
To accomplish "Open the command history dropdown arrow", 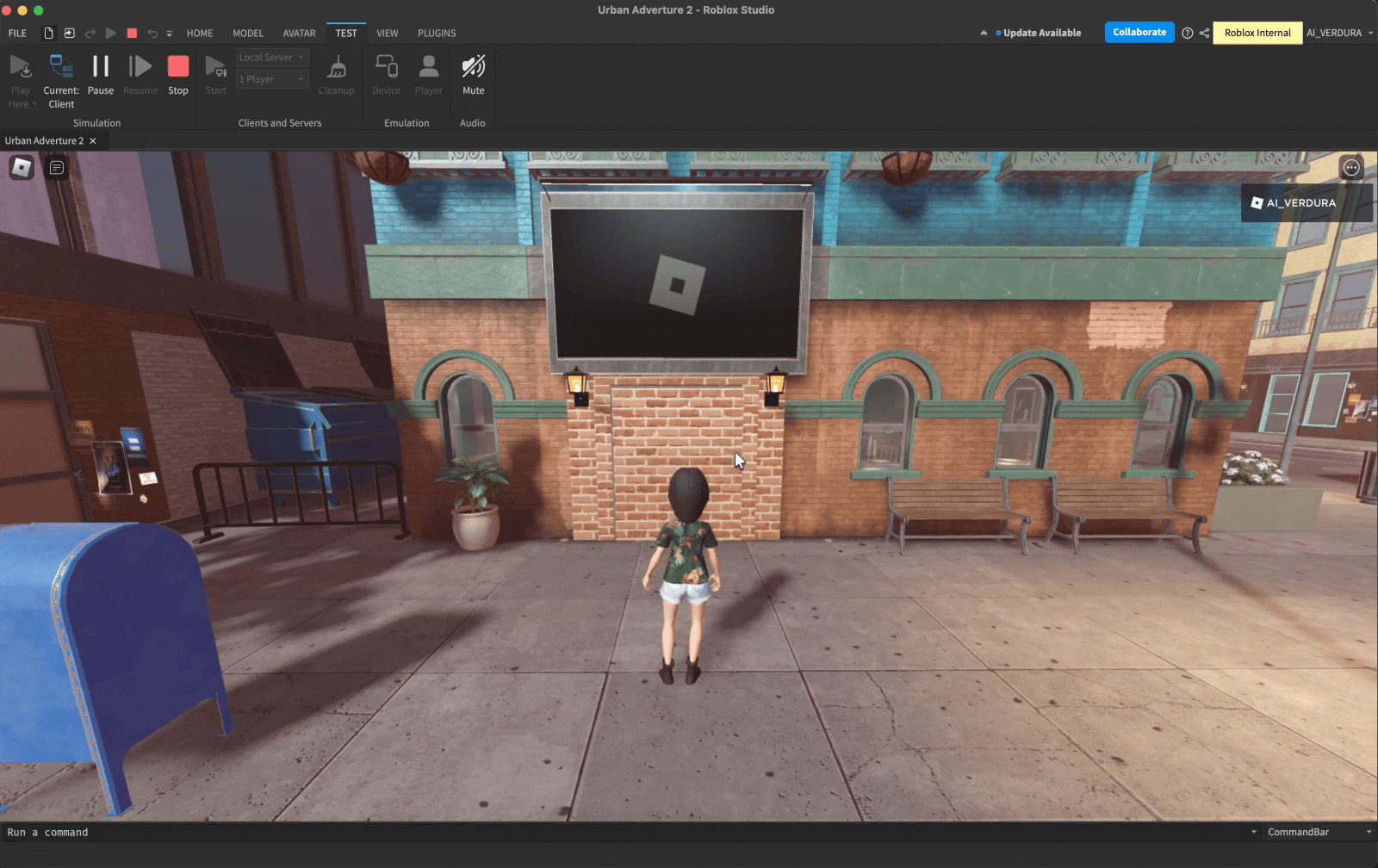I will point(1254,832).
